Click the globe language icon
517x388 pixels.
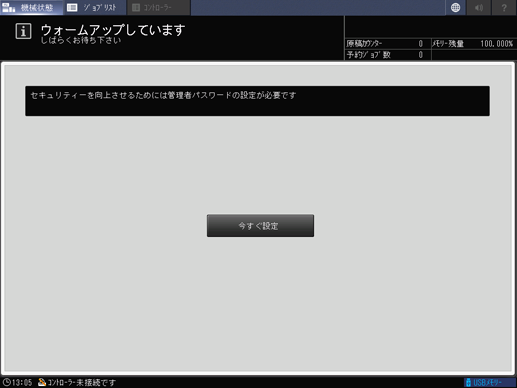pyautogui.click(x=455, y=7)
